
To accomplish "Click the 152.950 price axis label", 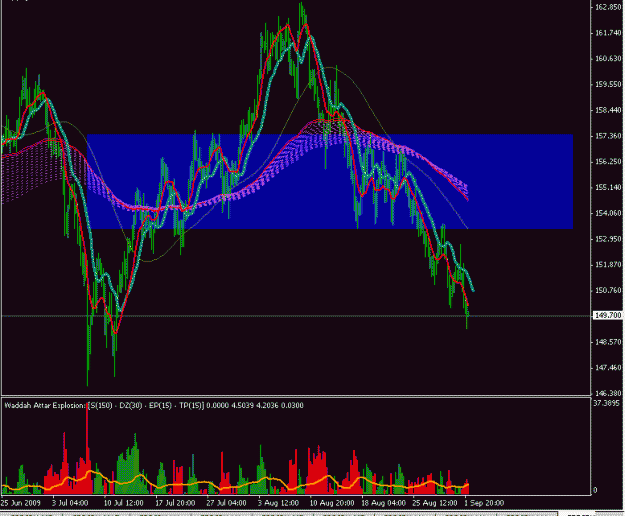I will point(608,239).
